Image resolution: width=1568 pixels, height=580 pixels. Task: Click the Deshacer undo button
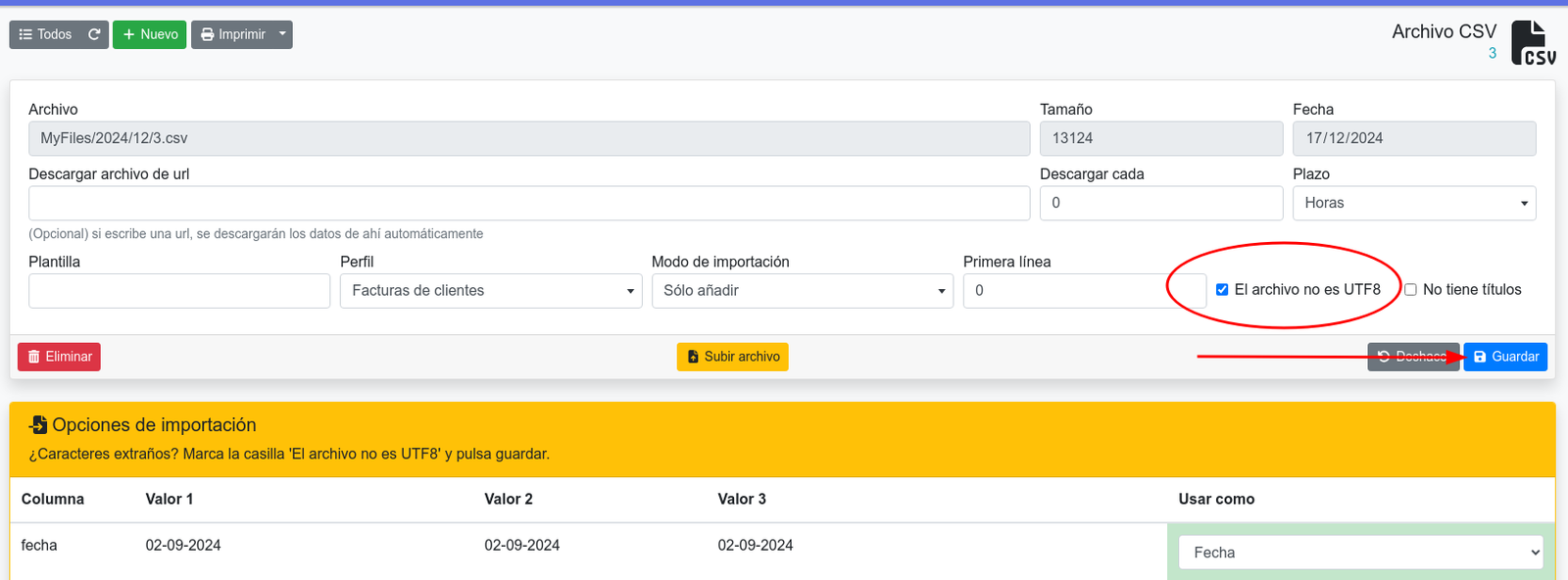[1413, 357]
